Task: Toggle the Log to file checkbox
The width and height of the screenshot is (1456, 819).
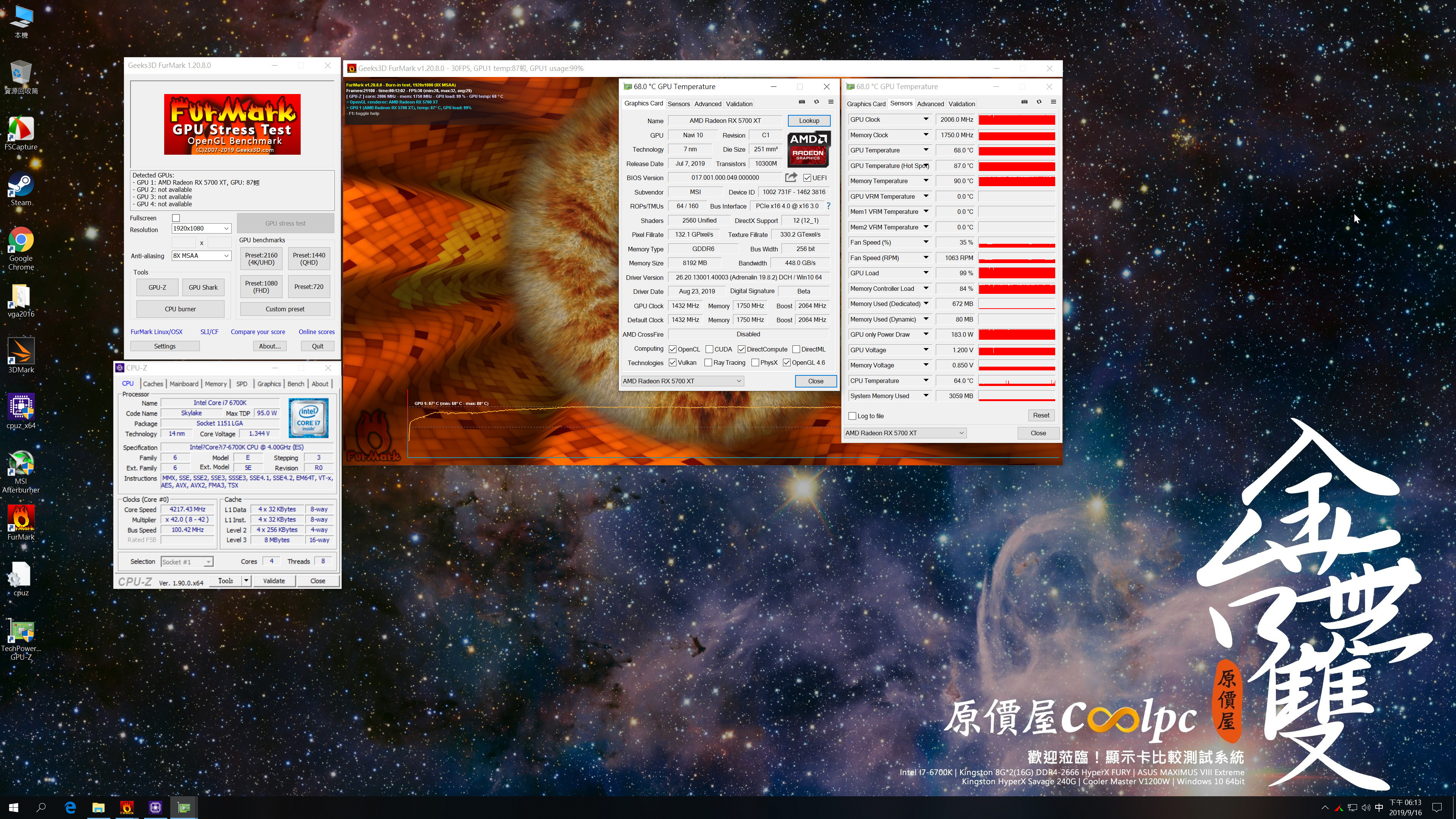Action: pyautogui.click(x=852, y=416)
